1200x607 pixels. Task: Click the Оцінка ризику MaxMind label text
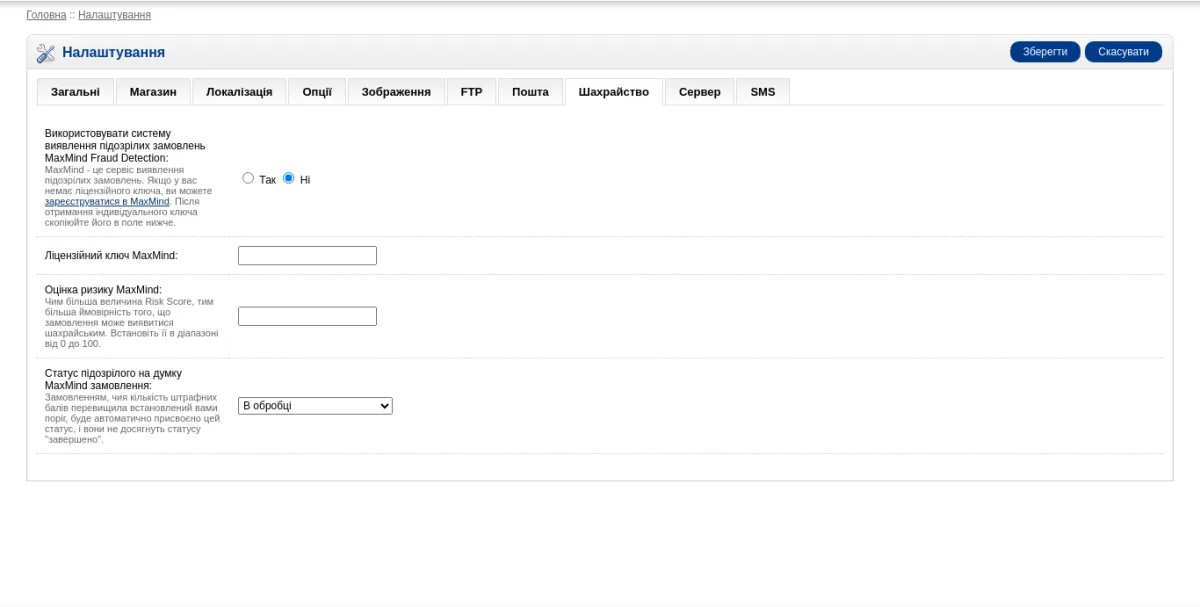click(x=103, y=290)
